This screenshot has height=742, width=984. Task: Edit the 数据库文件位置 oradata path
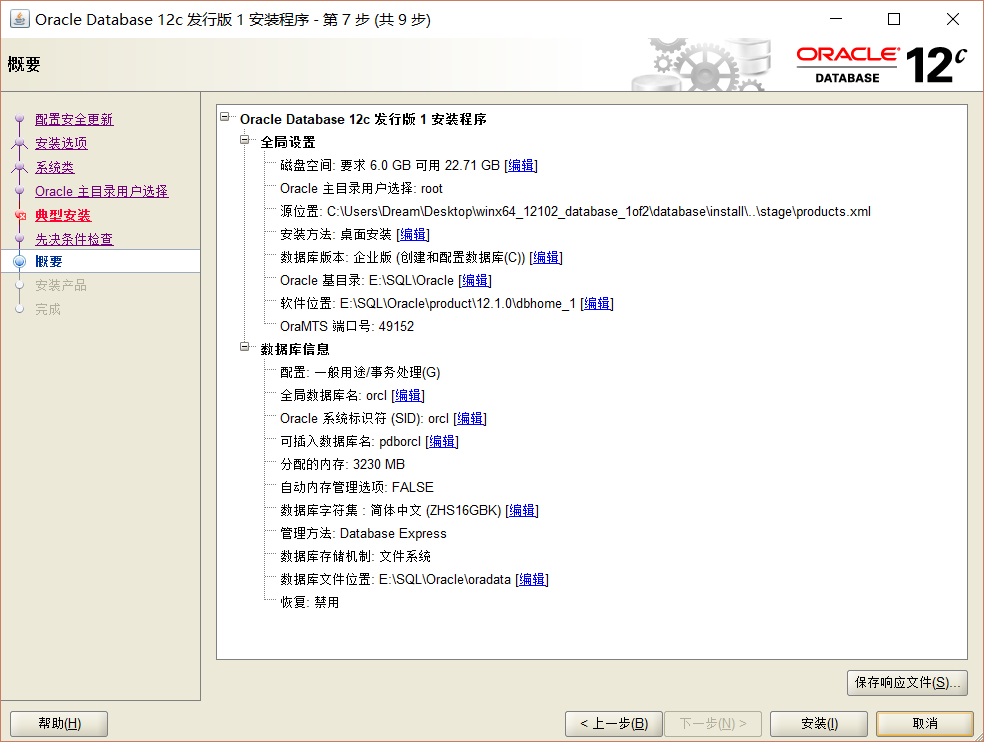click(532, 579)
